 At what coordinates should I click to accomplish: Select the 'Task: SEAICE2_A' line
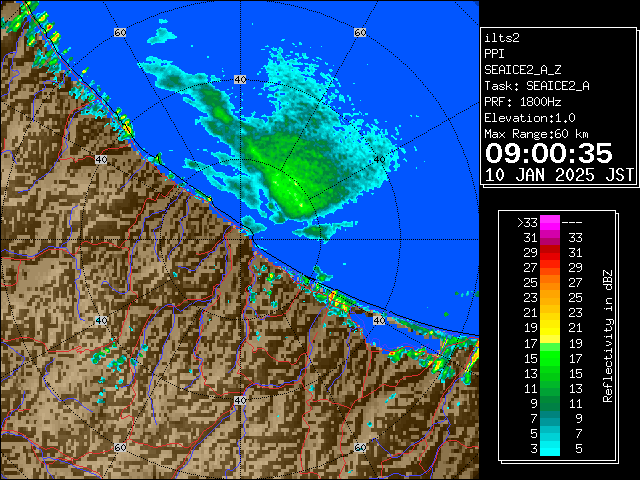pyautogui.click(x=537, y=86)
